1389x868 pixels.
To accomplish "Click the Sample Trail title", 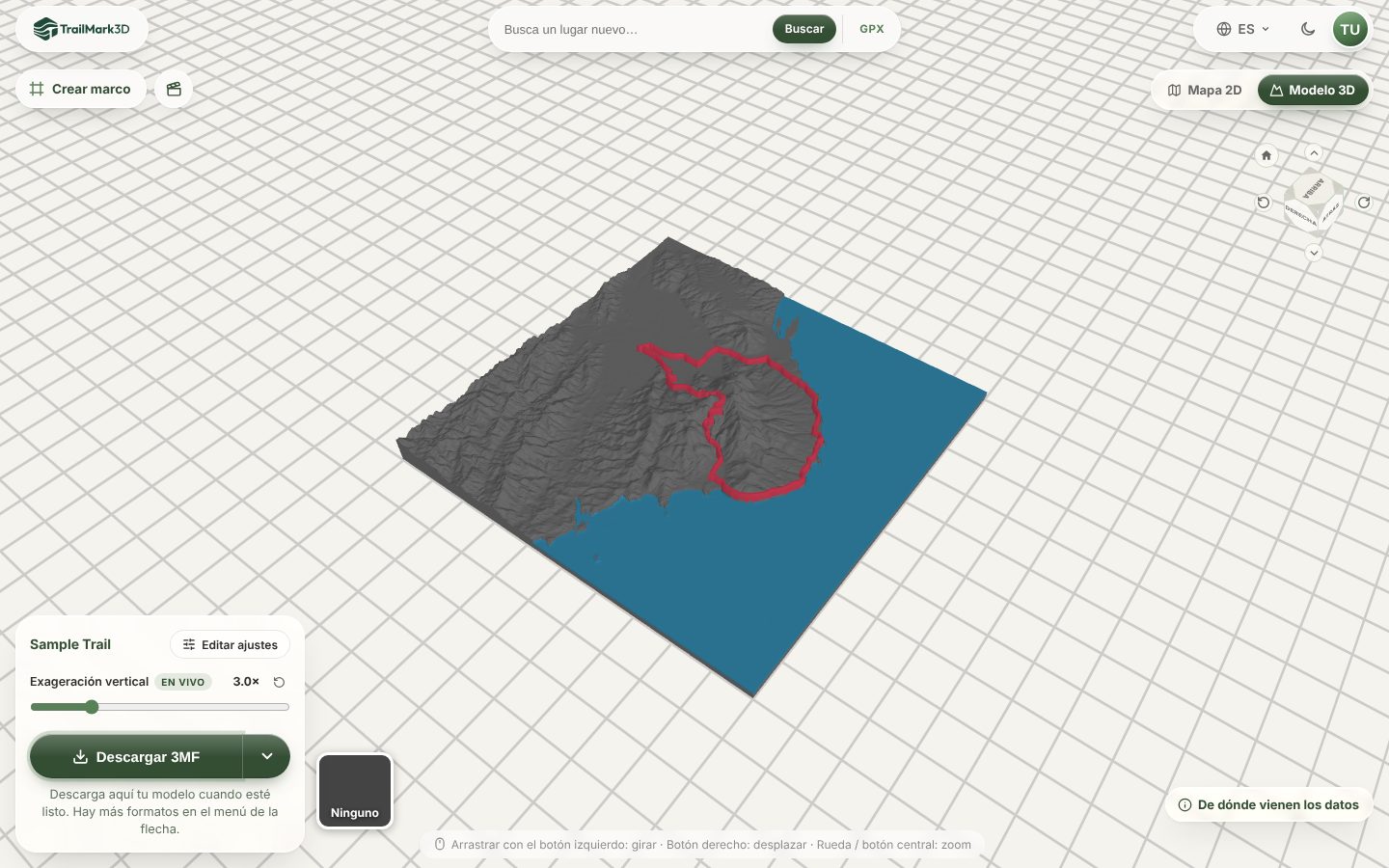I will [70, 644].
